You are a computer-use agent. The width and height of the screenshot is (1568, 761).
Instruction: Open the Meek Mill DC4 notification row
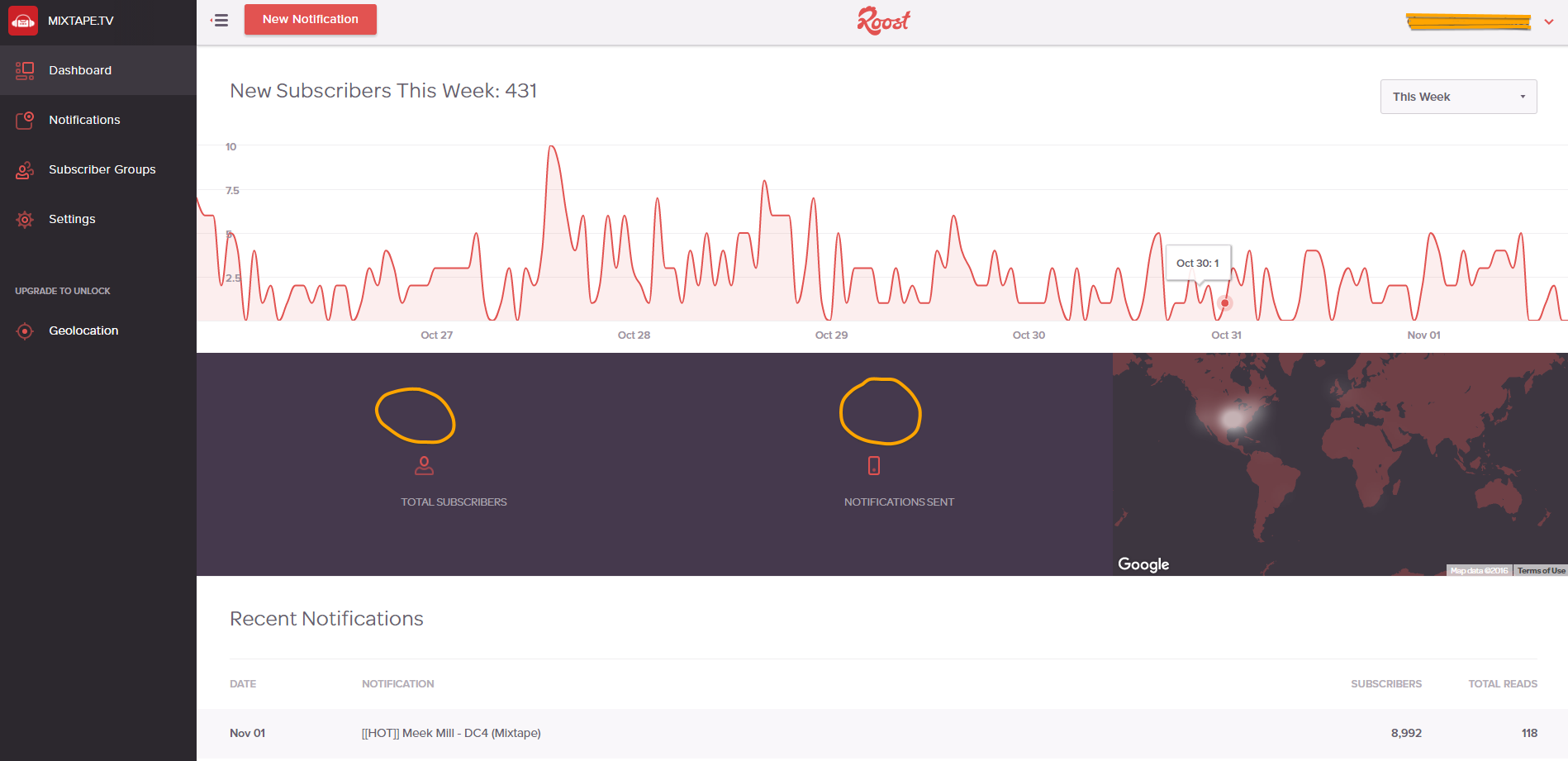(x=451, y=733)
